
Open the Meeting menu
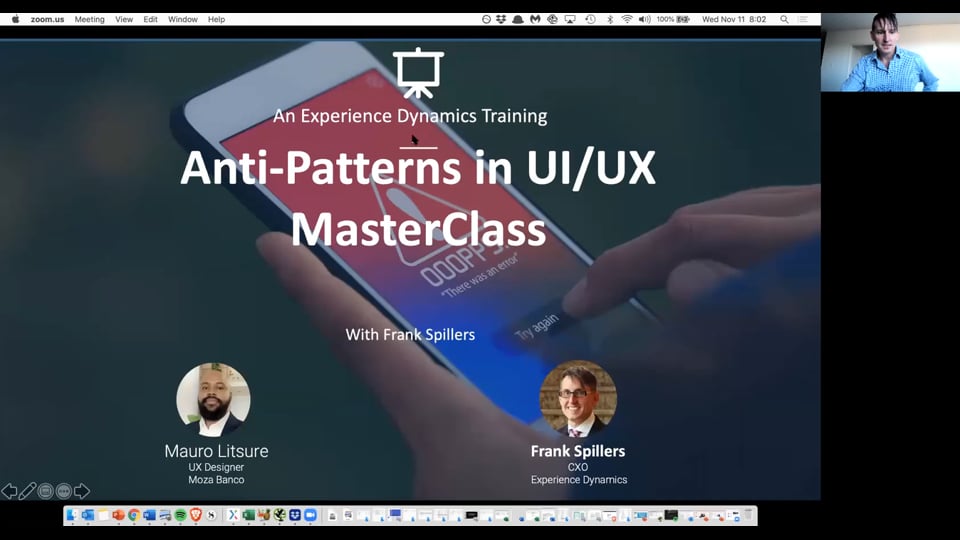[89, 19]
